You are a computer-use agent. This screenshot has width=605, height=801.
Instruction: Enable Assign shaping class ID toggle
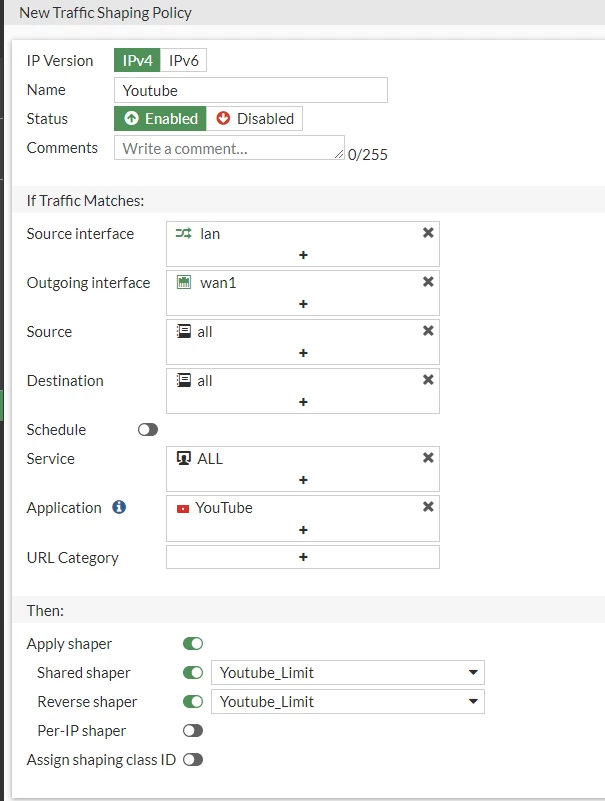193,760
